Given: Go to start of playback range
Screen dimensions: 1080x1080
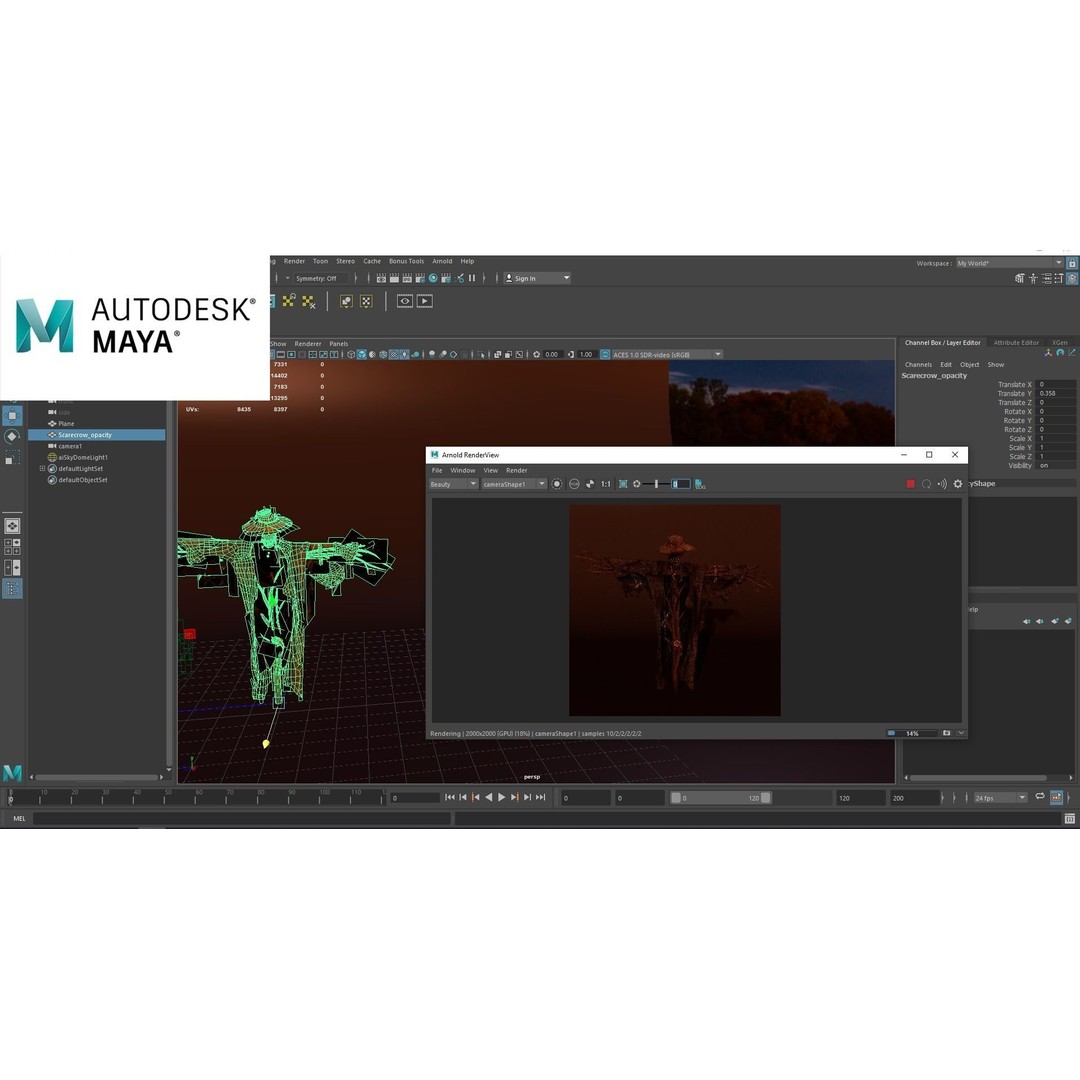Looking at the screenshot, I should tap(450, 798).
